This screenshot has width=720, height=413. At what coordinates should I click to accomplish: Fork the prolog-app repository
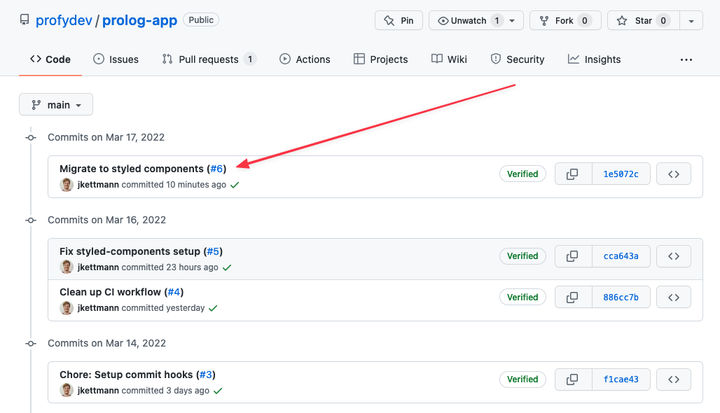pyautogui.click(x=565, y=21)
